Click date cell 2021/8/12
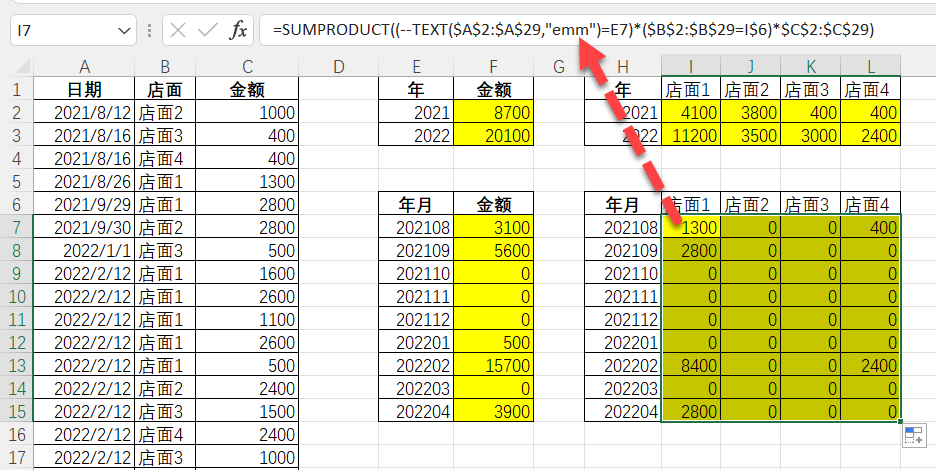The image size is (936, 470). (84, 113)
